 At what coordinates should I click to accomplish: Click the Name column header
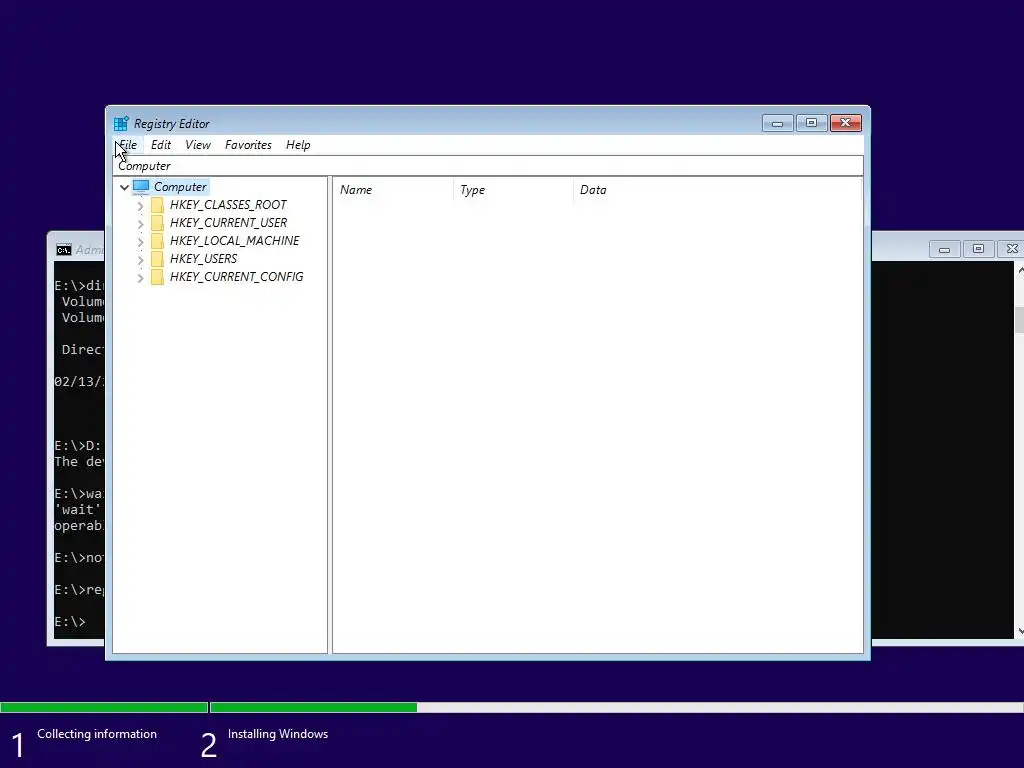coord(393,190)
